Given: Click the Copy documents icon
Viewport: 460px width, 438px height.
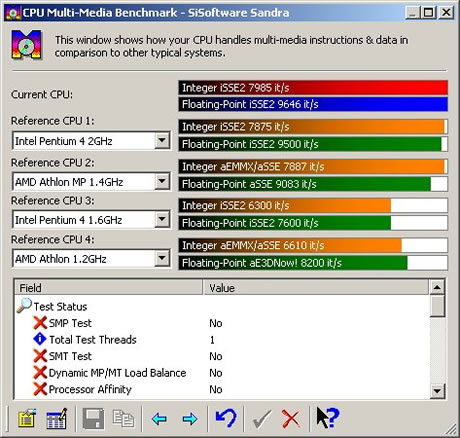Looking at the screenshot, I should 124,418.
